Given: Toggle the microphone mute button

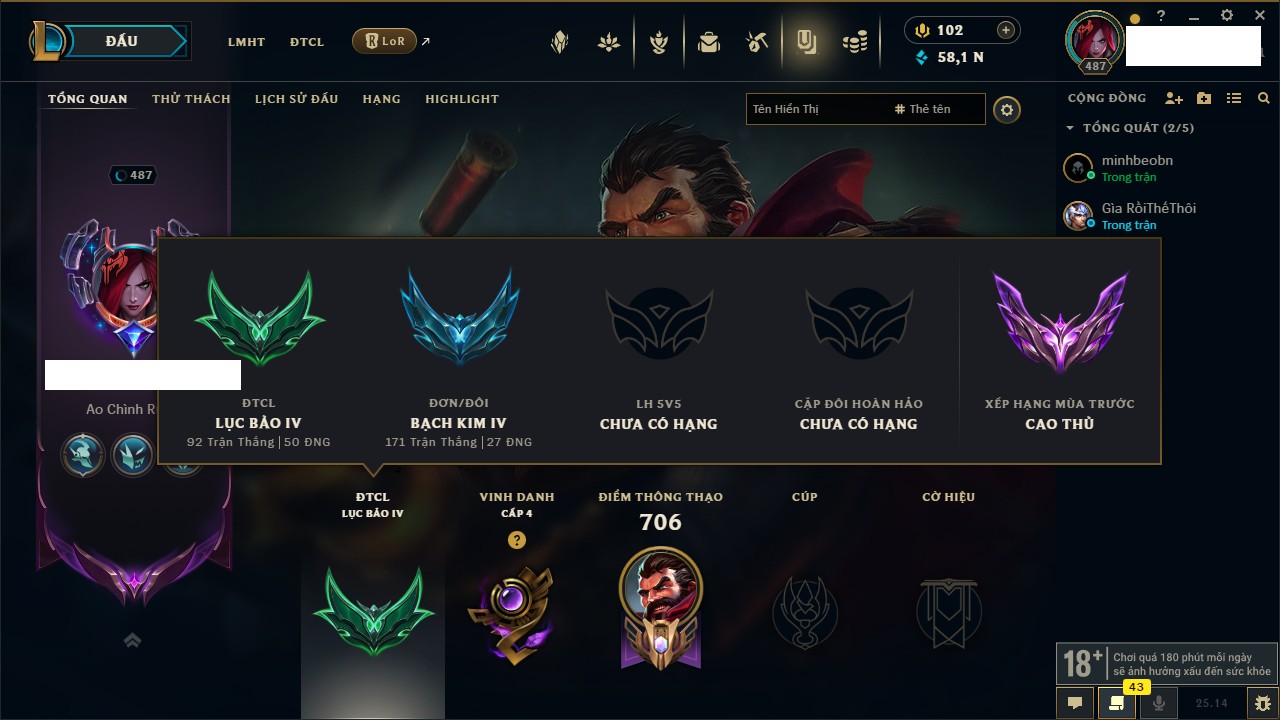Looking at the screenshot, I should click(1159, 703).
